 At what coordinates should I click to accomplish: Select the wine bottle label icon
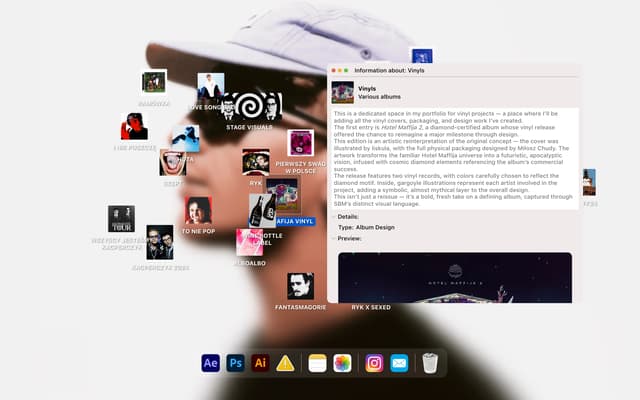262,211
